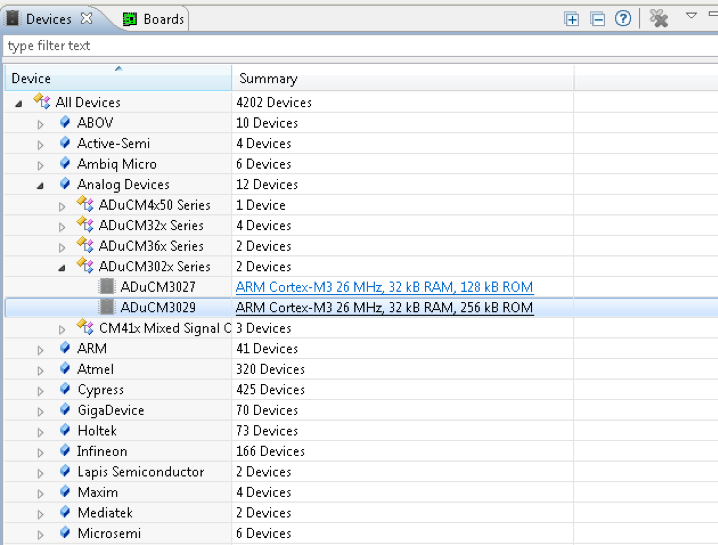718x545 pixels.
Task: Expand the Infineon vendor node
Action: pos(40,452)
